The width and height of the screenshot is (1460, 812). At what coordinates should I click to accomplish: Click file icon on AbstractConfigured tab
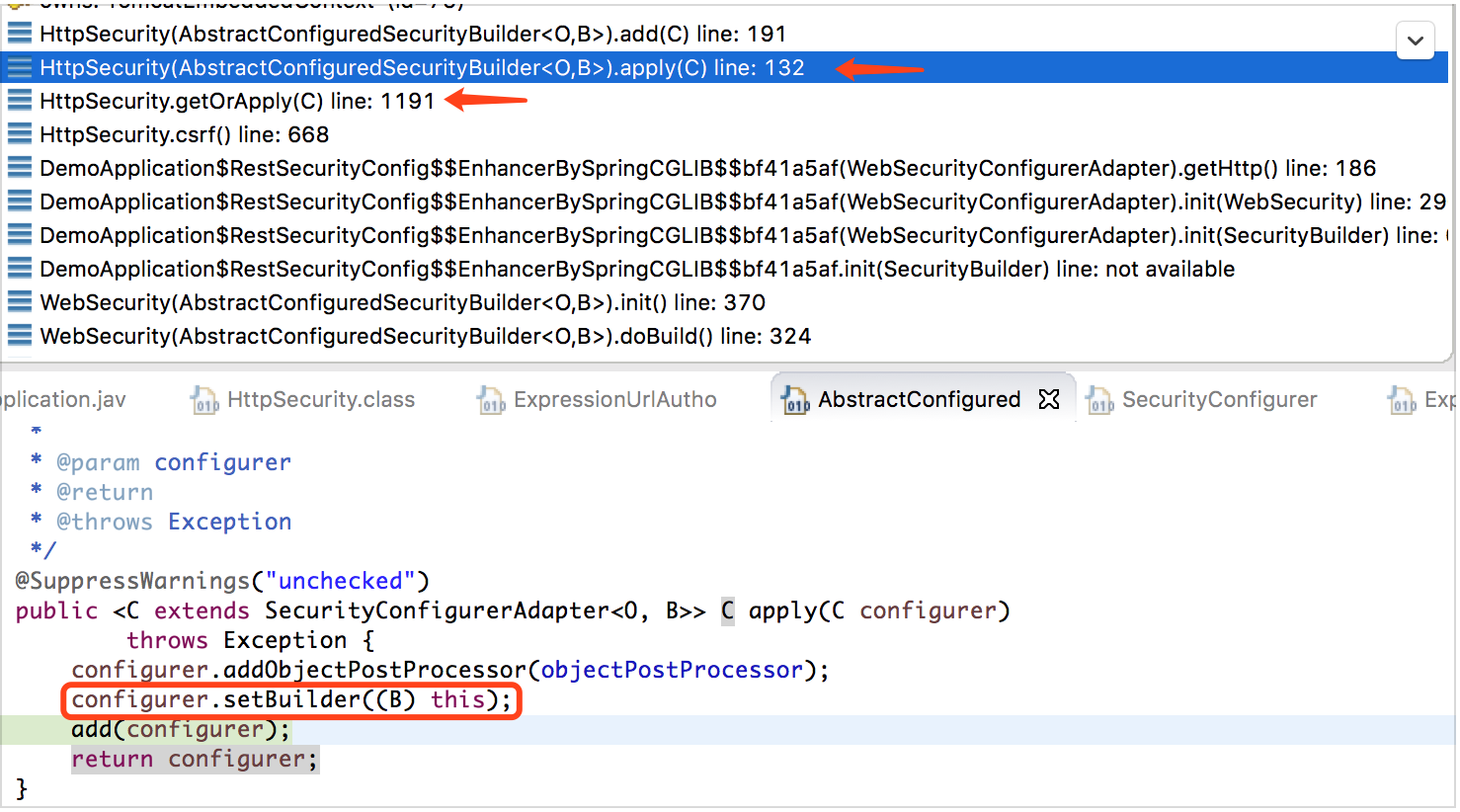tap(795, 400)
